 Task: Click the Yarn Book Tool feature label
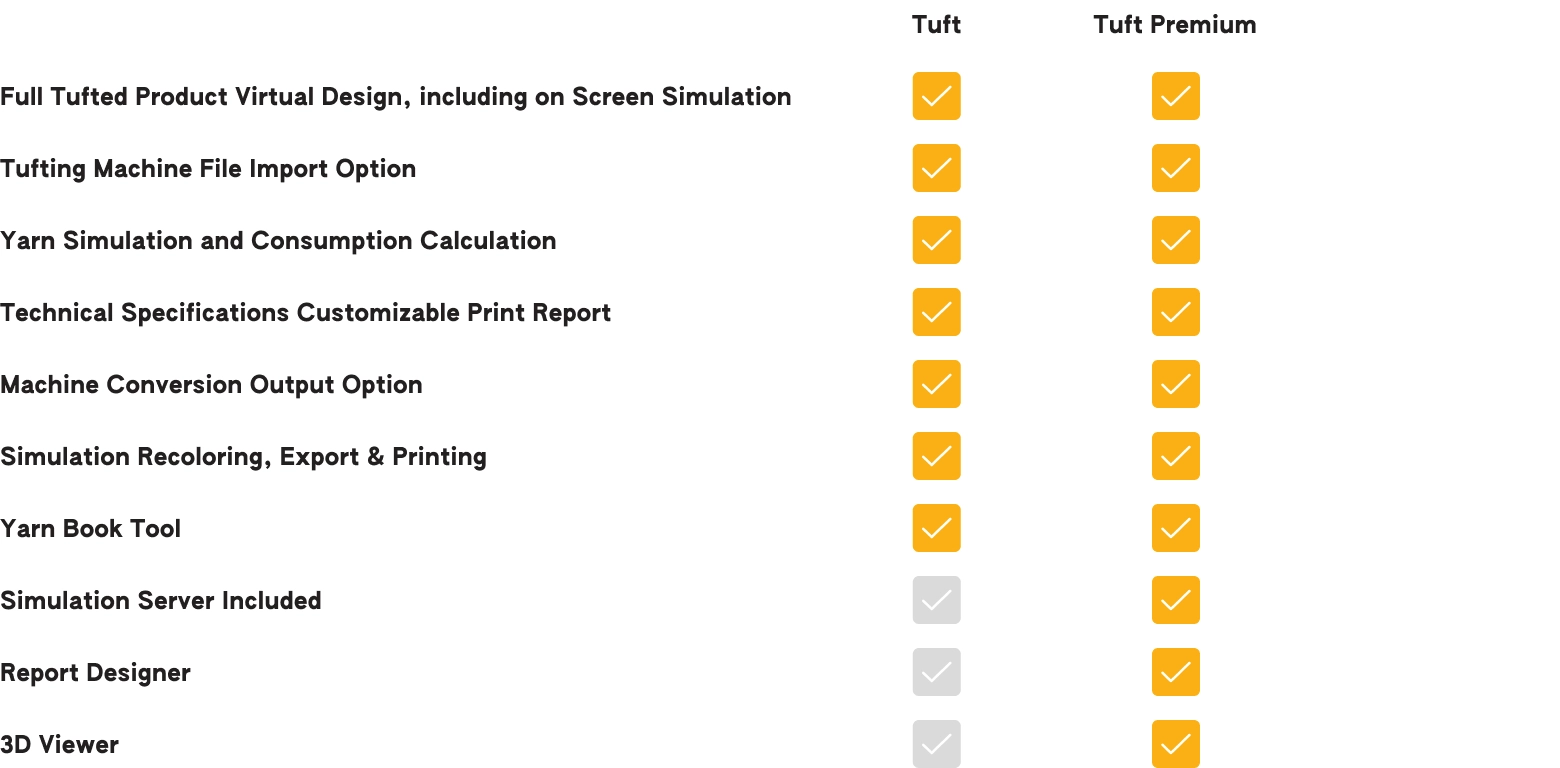tap(91, 529)
